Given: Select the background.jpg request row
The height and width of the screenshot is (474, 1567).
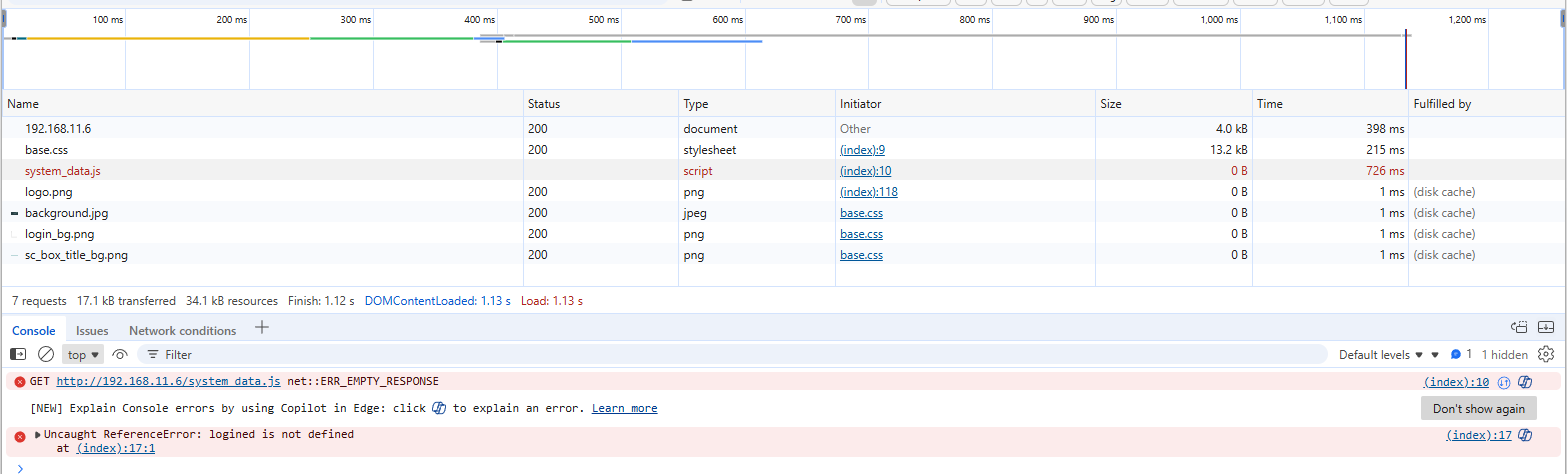Looking at the screenshot, I should coord(783,213).
